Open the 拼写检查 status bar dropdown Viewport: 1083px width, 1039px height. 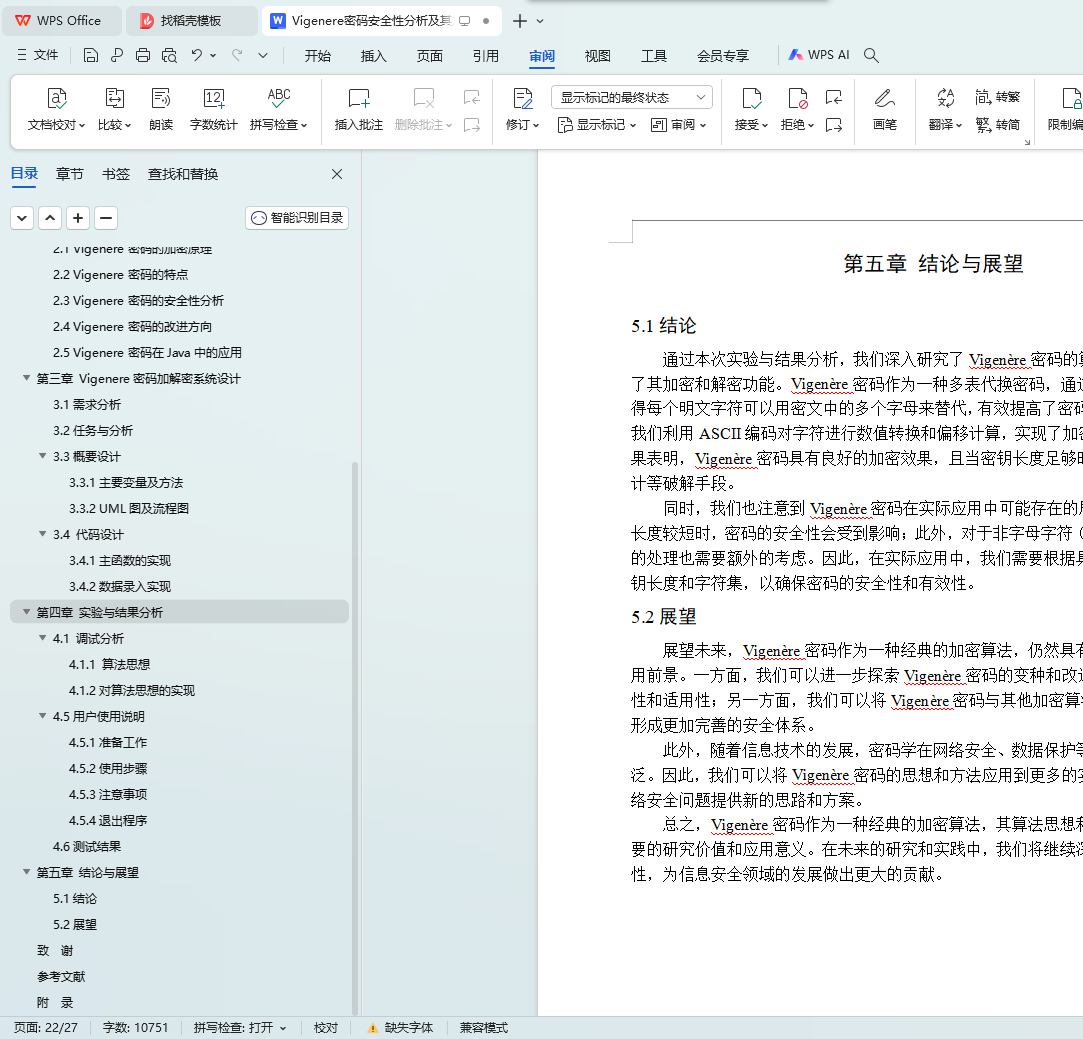283,1028
